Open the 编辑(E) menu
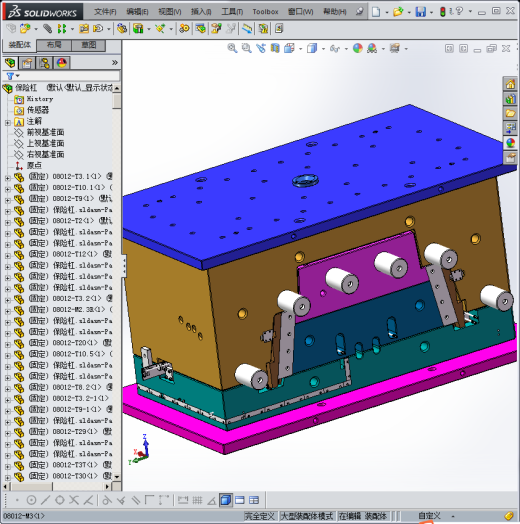Screen dimensions: 520x524 pos(137,12)
